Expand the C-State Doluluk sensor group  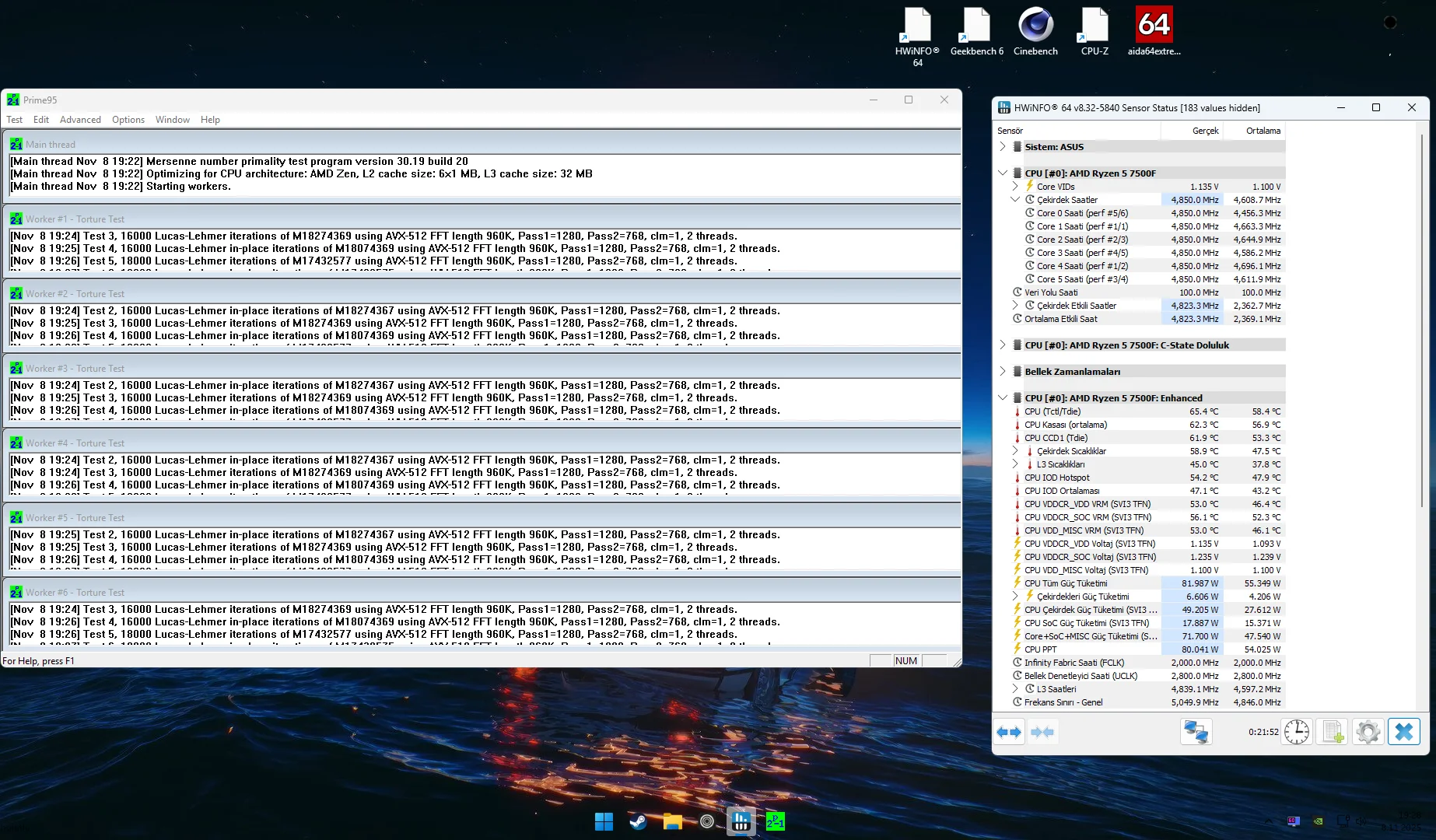1003,345
